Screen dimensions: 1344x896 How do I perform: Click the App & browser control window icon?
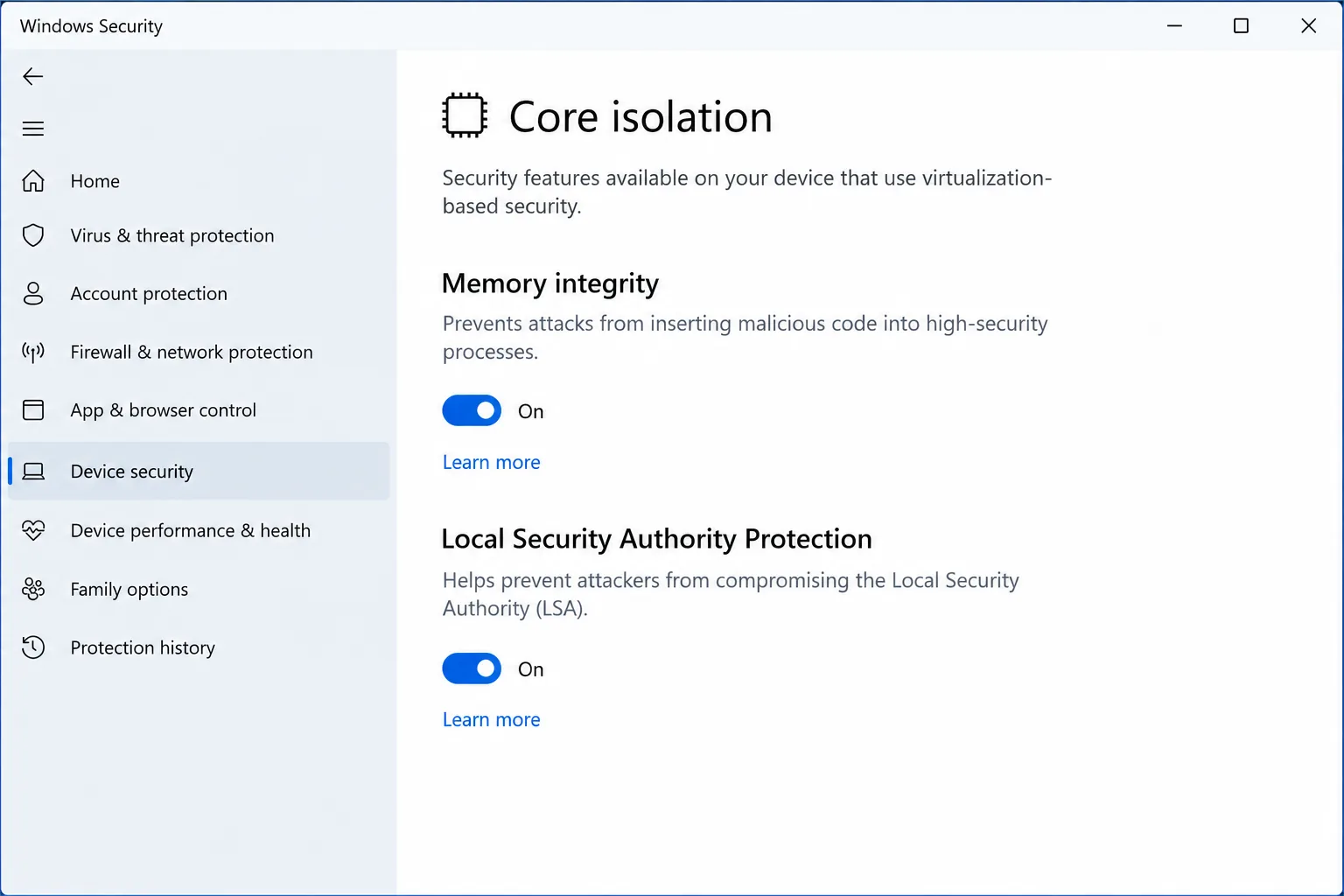click(x=33, y=409)
